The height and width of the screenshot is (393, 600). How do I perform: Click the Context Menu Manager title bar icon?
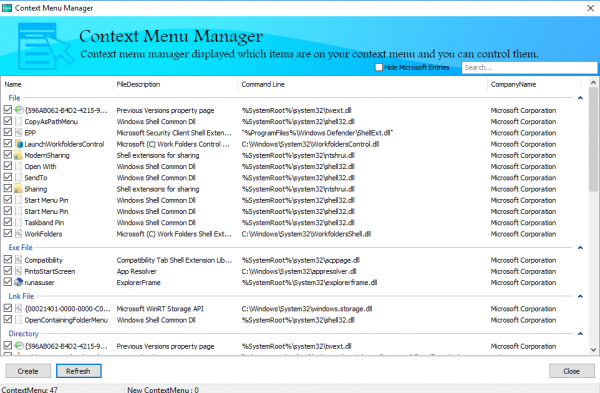7,8
